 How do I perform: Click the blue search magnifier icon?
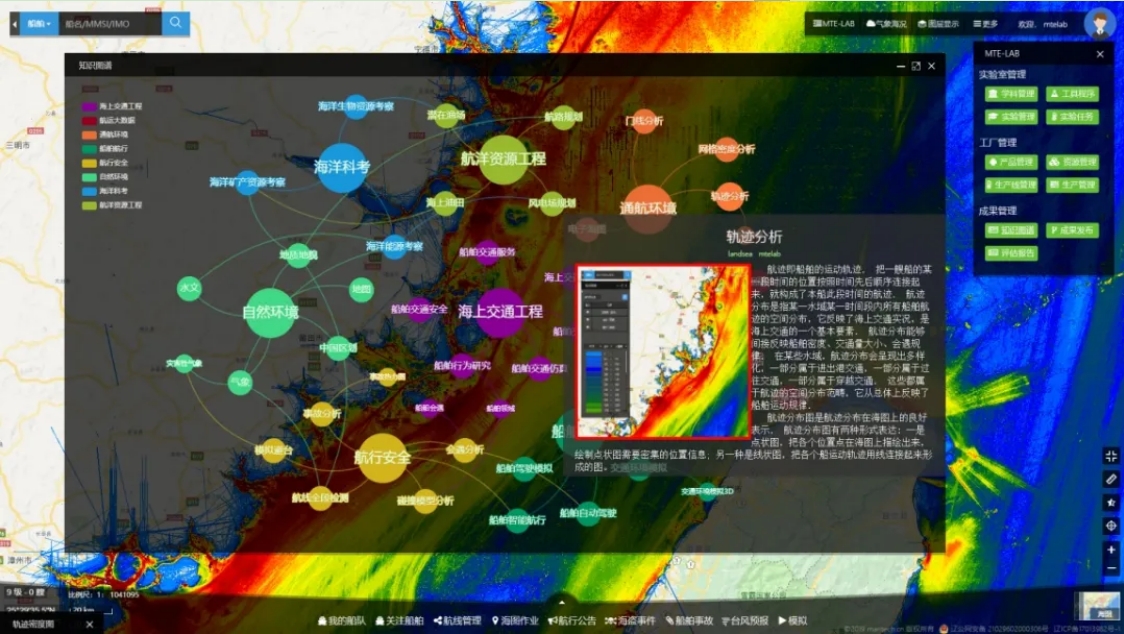click(x=176, y=22)
